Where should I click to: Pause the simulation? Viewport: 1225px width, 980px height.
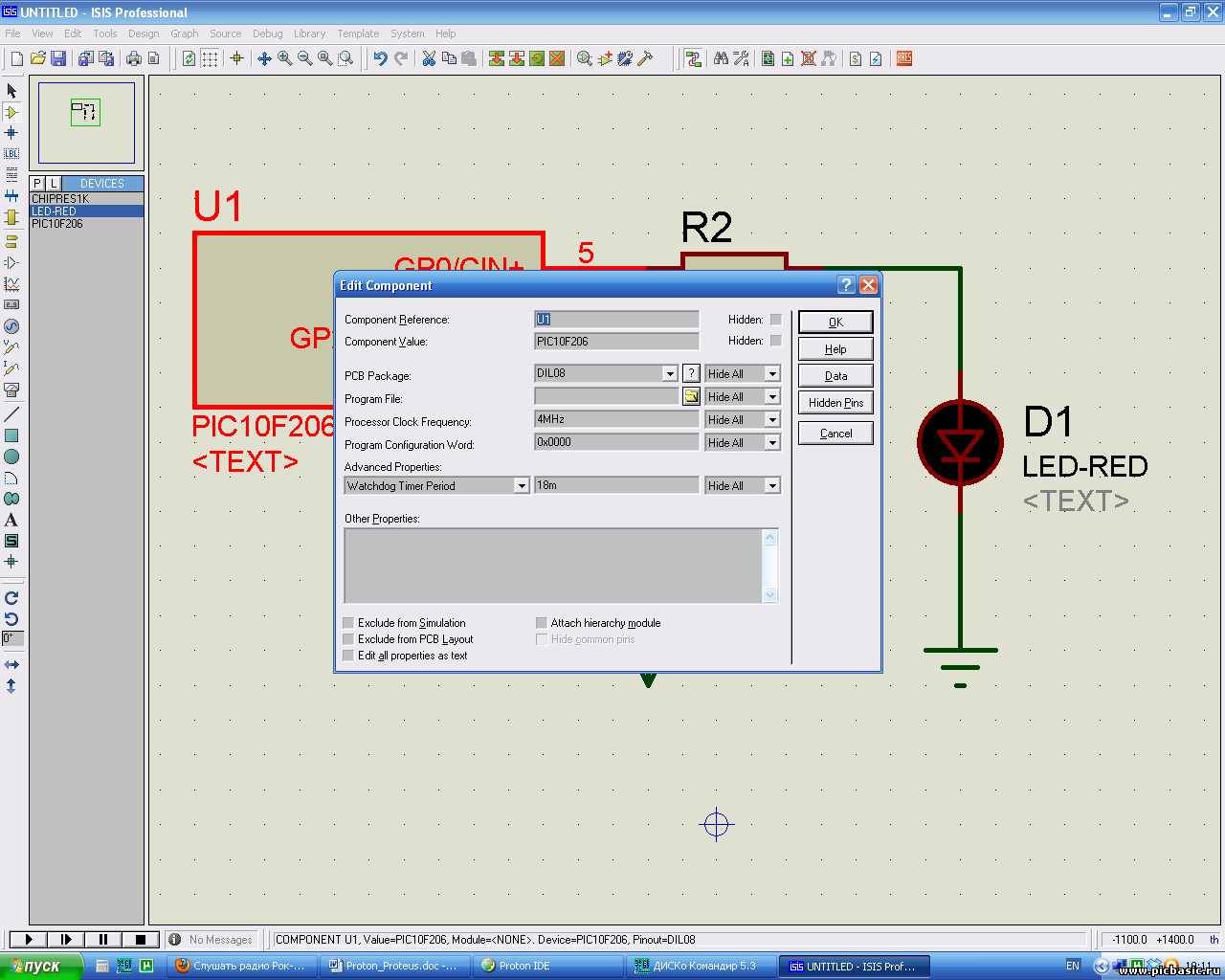point(103,940)
